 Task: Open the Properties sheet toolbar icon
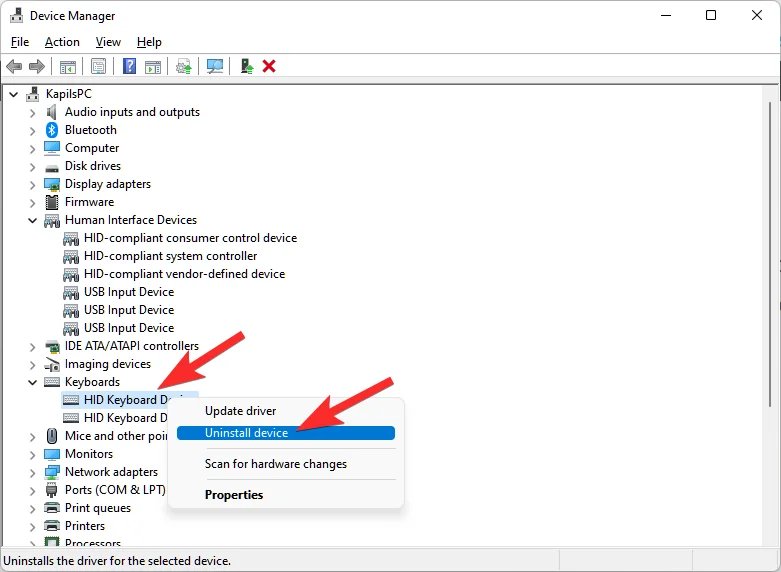(99, 66)
